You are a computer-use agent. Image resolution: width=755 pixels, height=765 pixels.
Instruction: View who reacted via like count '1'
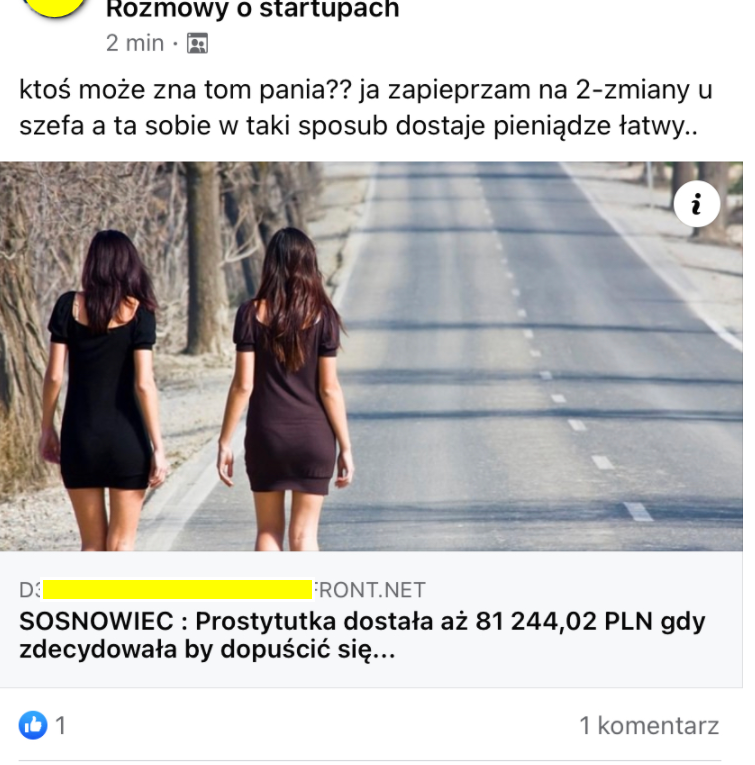60,725
